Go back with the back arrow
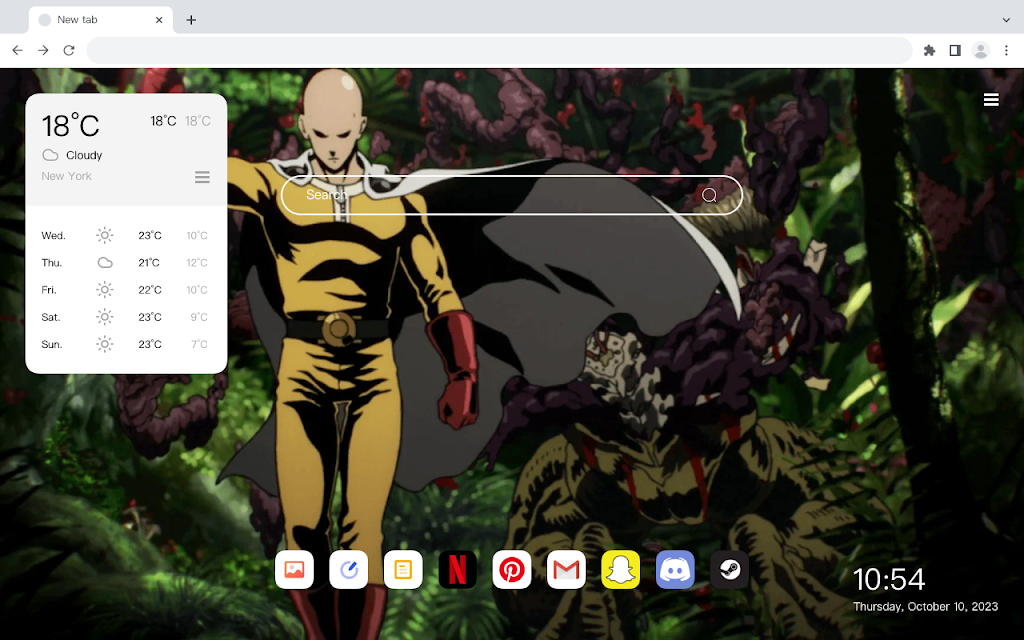This screenshot has width=1024, height=640. coord(18,50)
